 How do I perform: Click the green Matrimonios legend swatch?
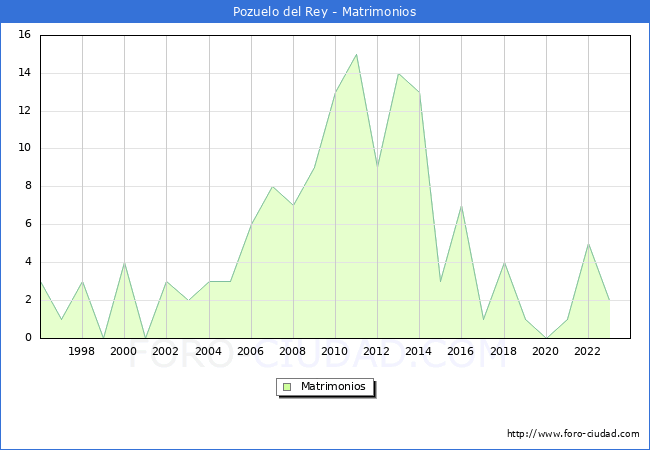tap(286, 386)
